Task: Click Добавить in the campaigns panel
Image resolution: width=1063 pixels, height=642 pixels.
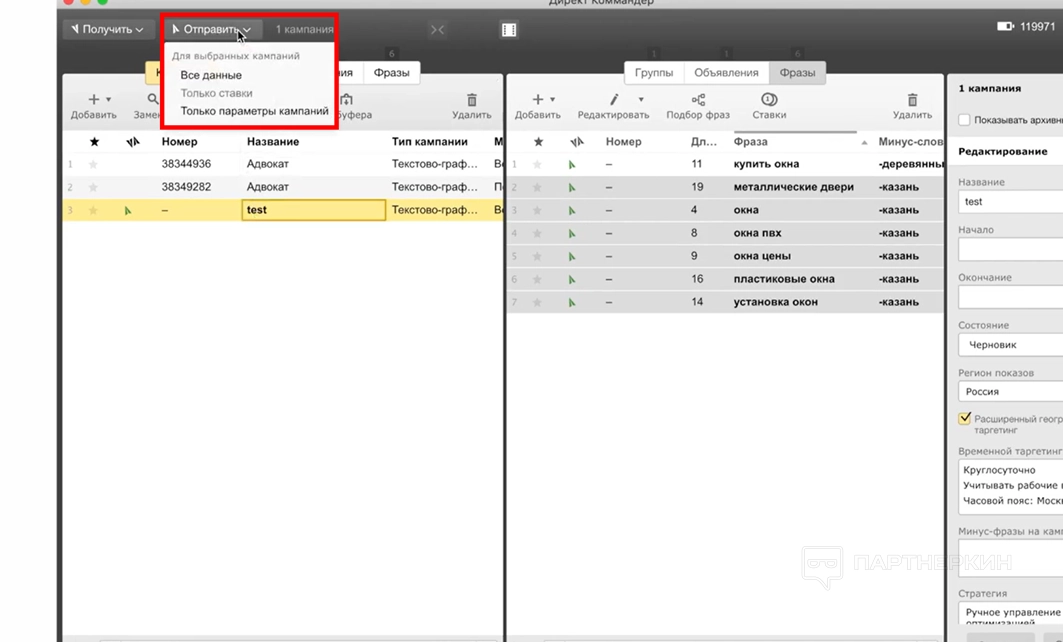Action: click(x=94, y=106)
